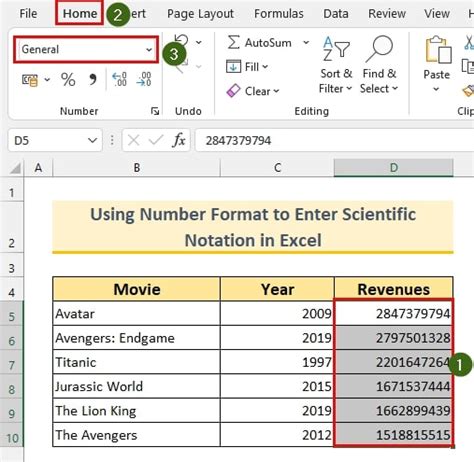This screenshot has height=462, width=474.
Task: Click the Decrease Decimal icon
Action: 144,80
